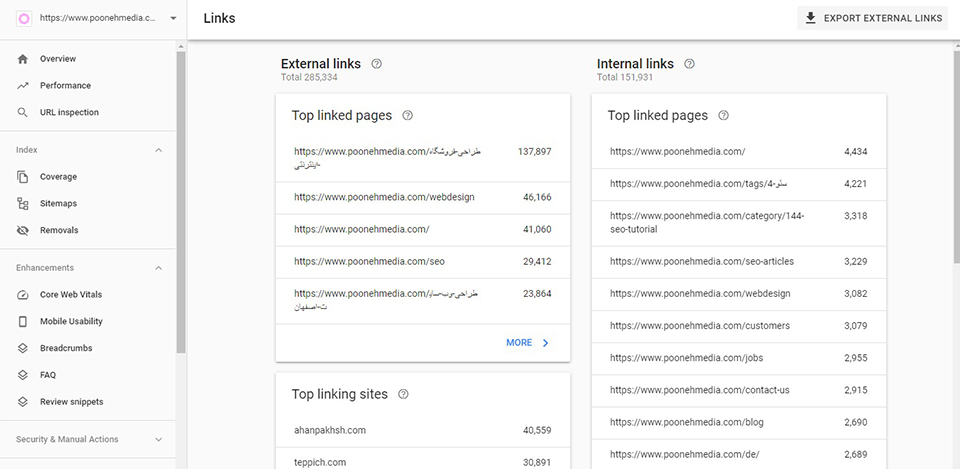Click download icon in Export External Links
Screen dimensions: 960x469
click(811, 18)
